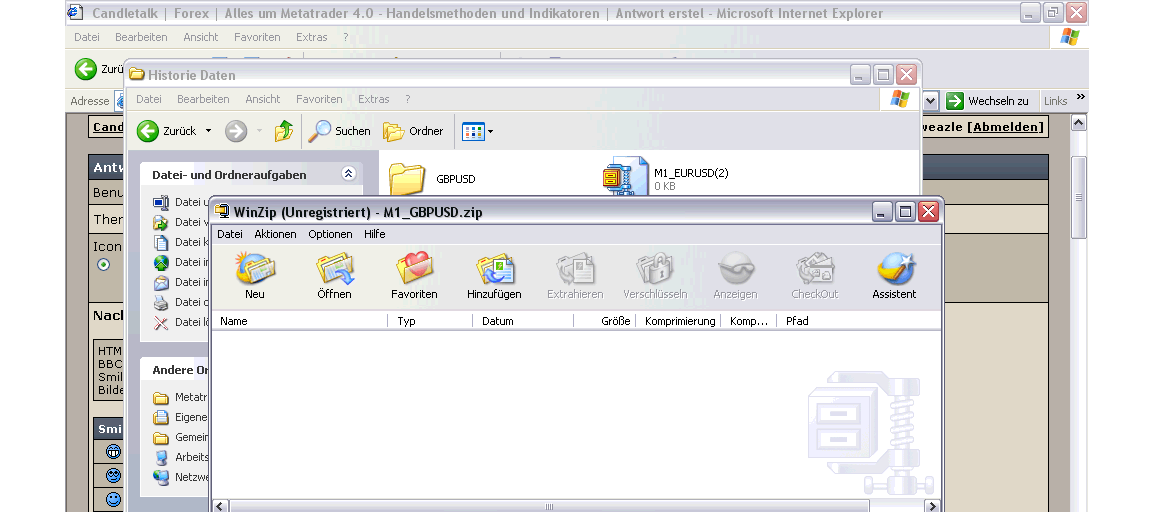Open Ansicht menu in Internet Explorer

pyautogui.click(x=201, y=37)
